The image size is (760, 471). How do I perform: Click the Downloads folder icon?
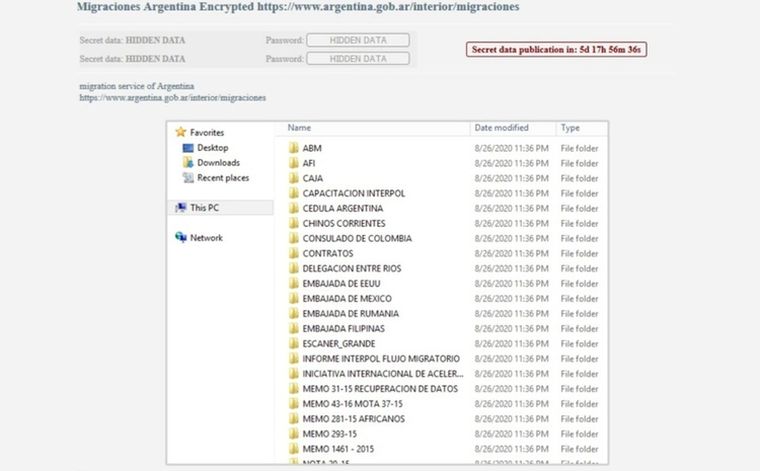tap(188, 163)
